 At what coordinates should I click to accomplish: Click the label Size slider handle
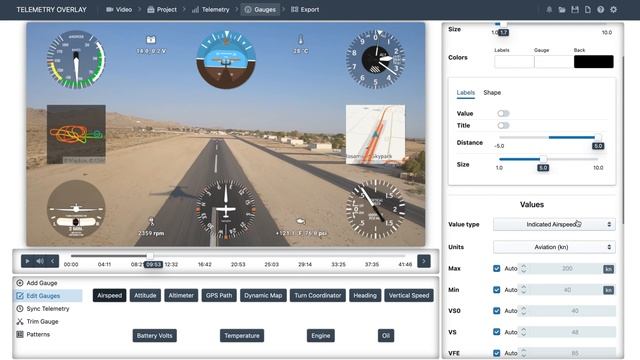(543, 159)
